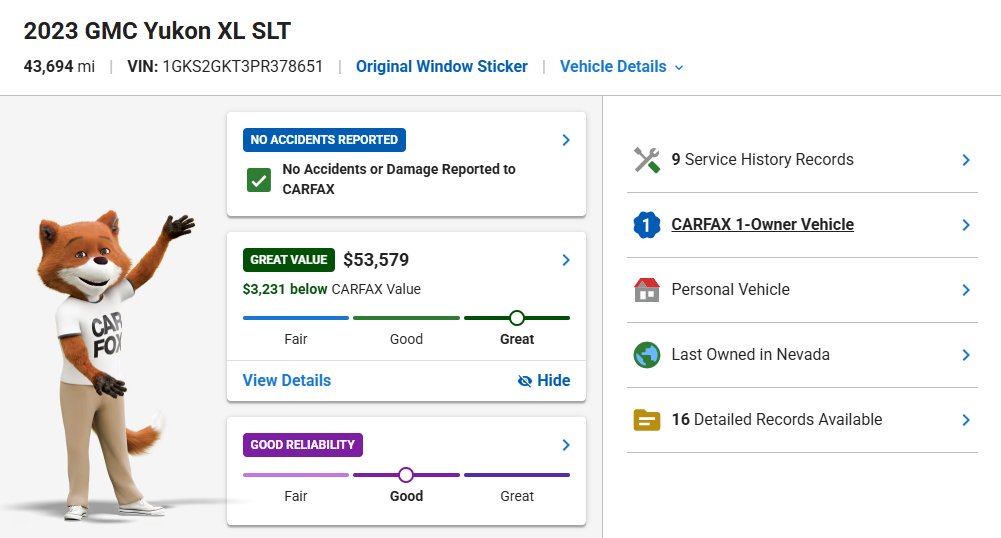Click the wrench Service History icon
The width and height of the screenshot is (1001, 538).
[647, 160]
